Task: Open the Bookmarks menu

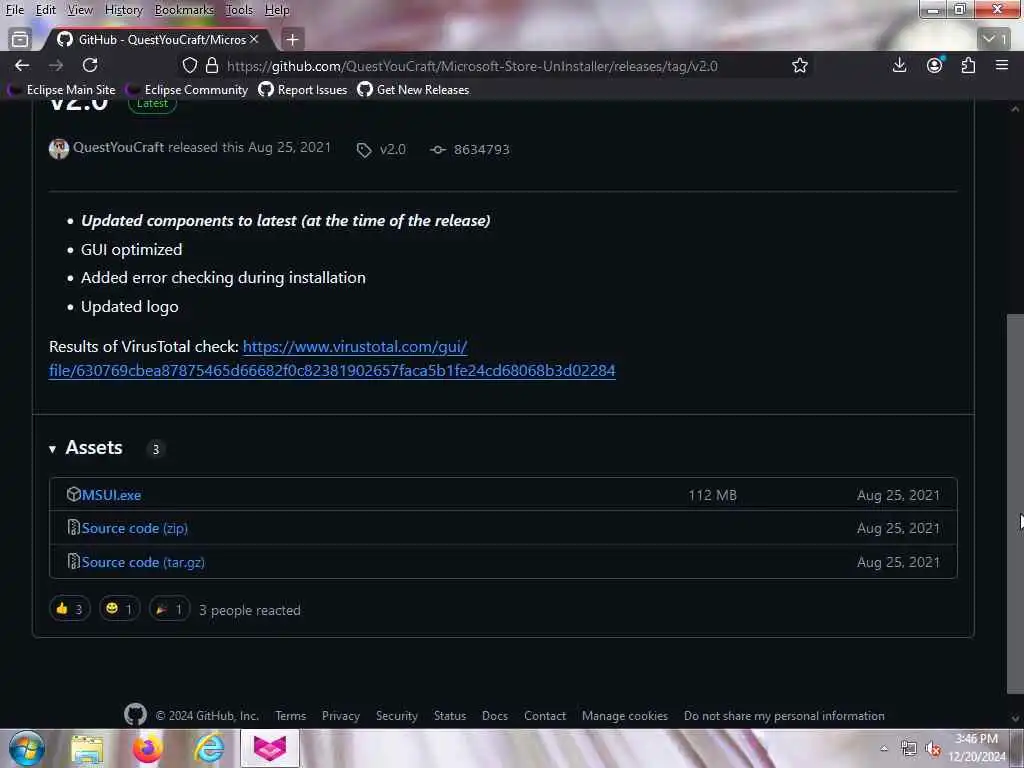Action: pyautogui.click(x=184, y=10)
